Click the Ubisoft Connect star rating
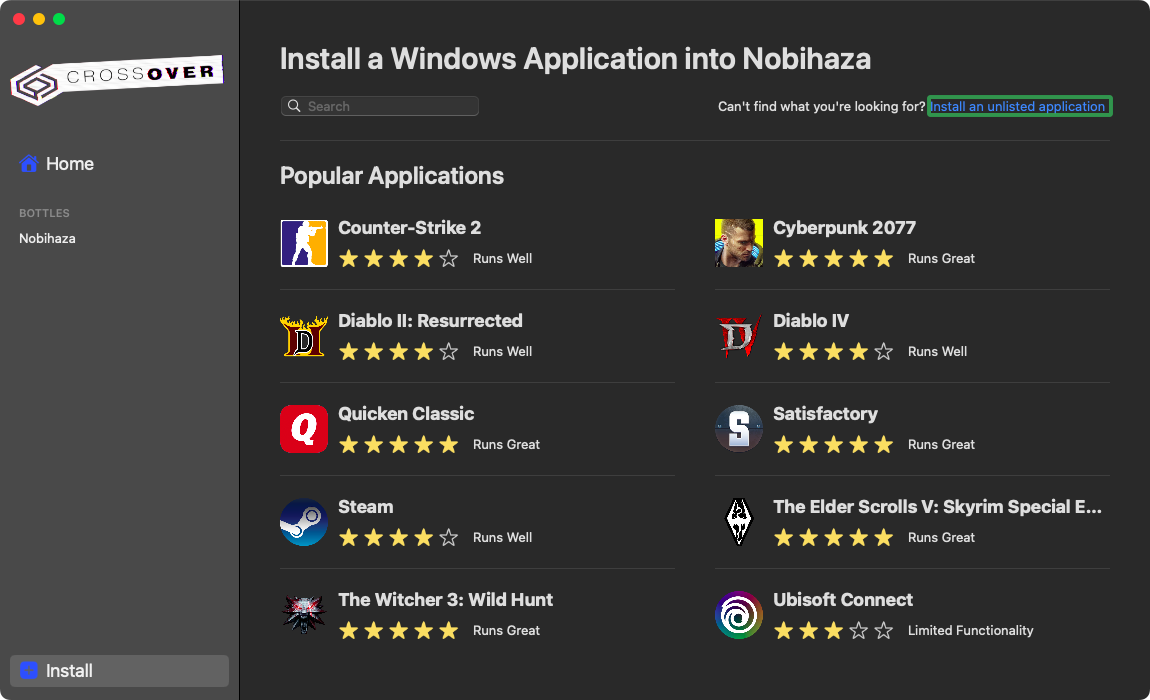Screen dimensions: 1150x700 click(832, 631)
